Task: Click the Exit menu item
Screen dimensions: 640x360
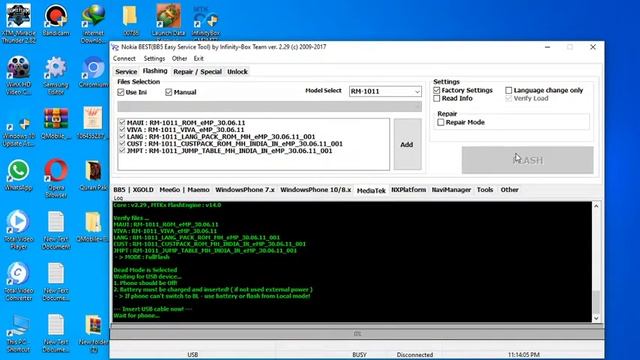Action: [x=199, y=58]
